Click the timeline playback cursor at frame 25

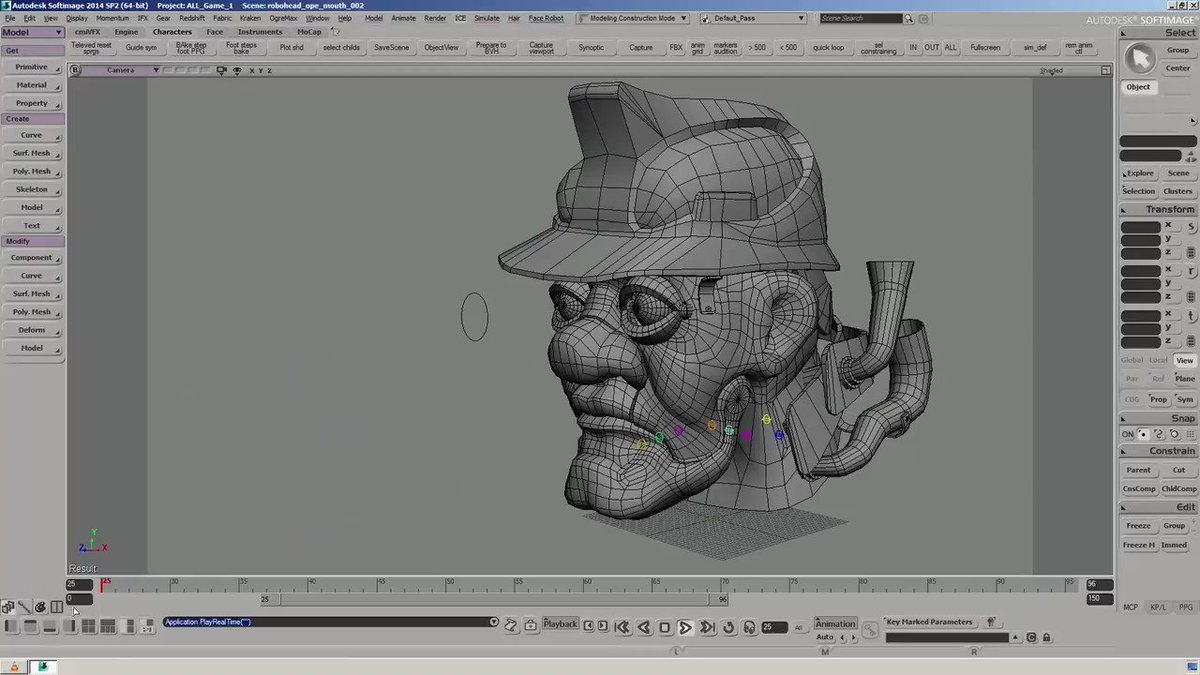click(x=101, y=585)
